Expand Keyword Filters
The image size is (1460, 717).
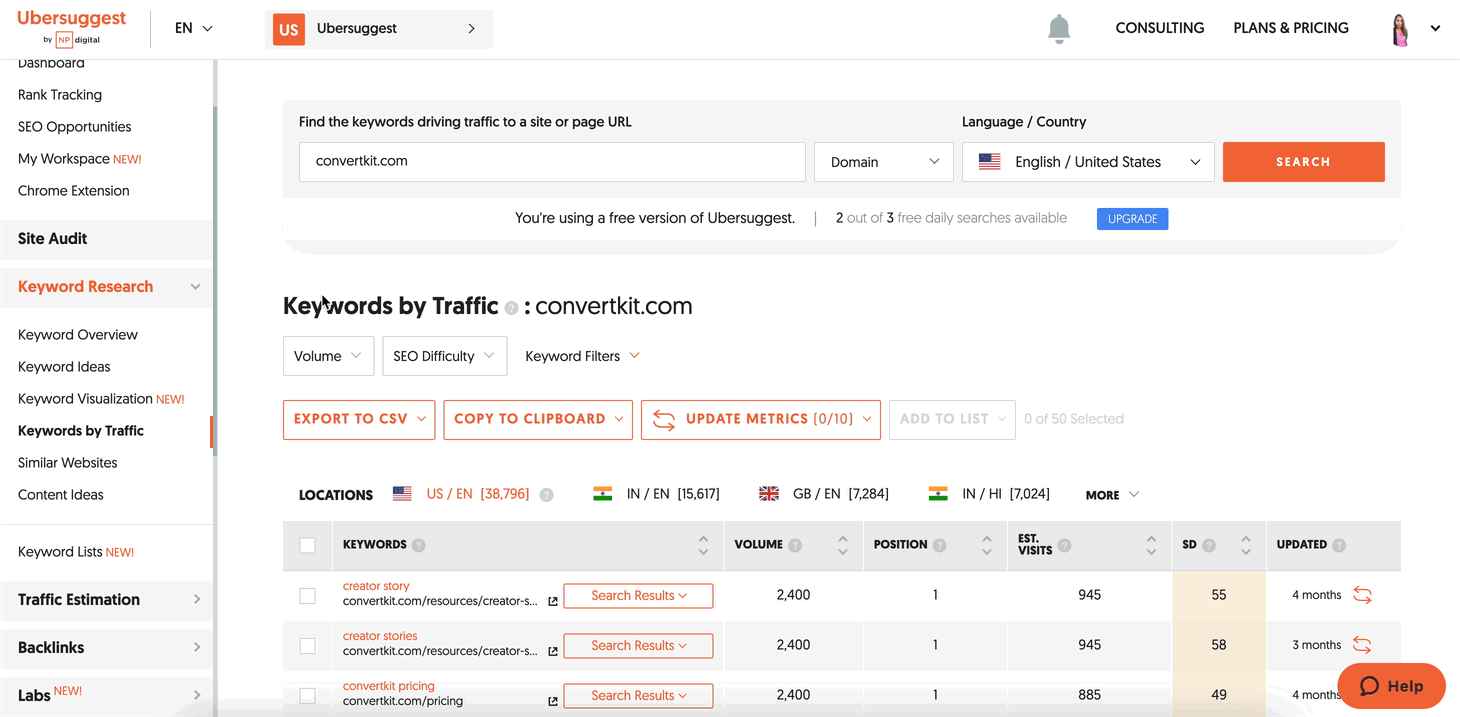[582, 356]
